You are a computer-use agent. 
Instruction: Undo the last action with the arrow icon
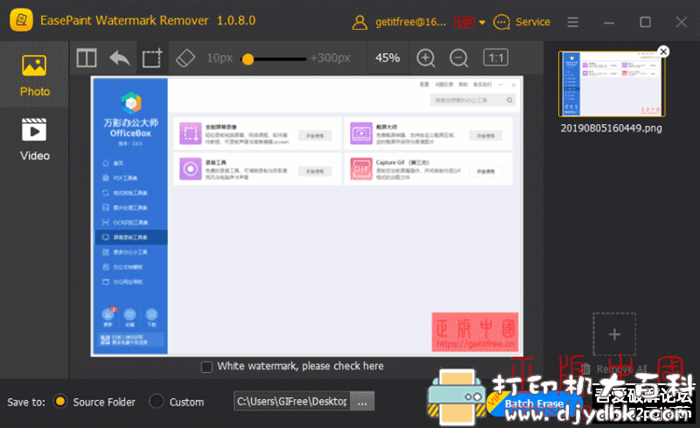tap(120, 58)
